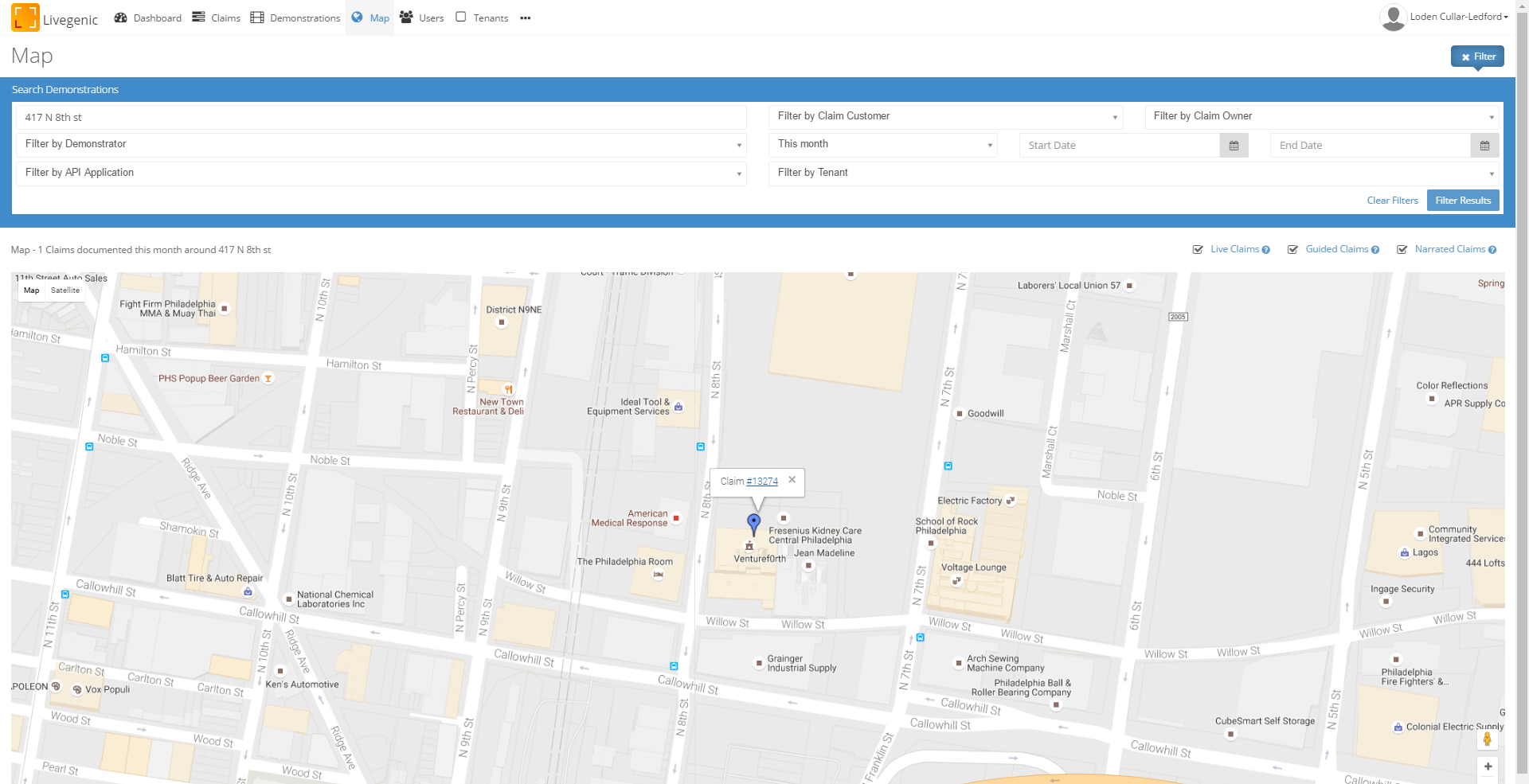Expand Filter by Demonstrator dropdown
The width and height of the screenshot is (1529, 784).
click(x=381, y=144)
